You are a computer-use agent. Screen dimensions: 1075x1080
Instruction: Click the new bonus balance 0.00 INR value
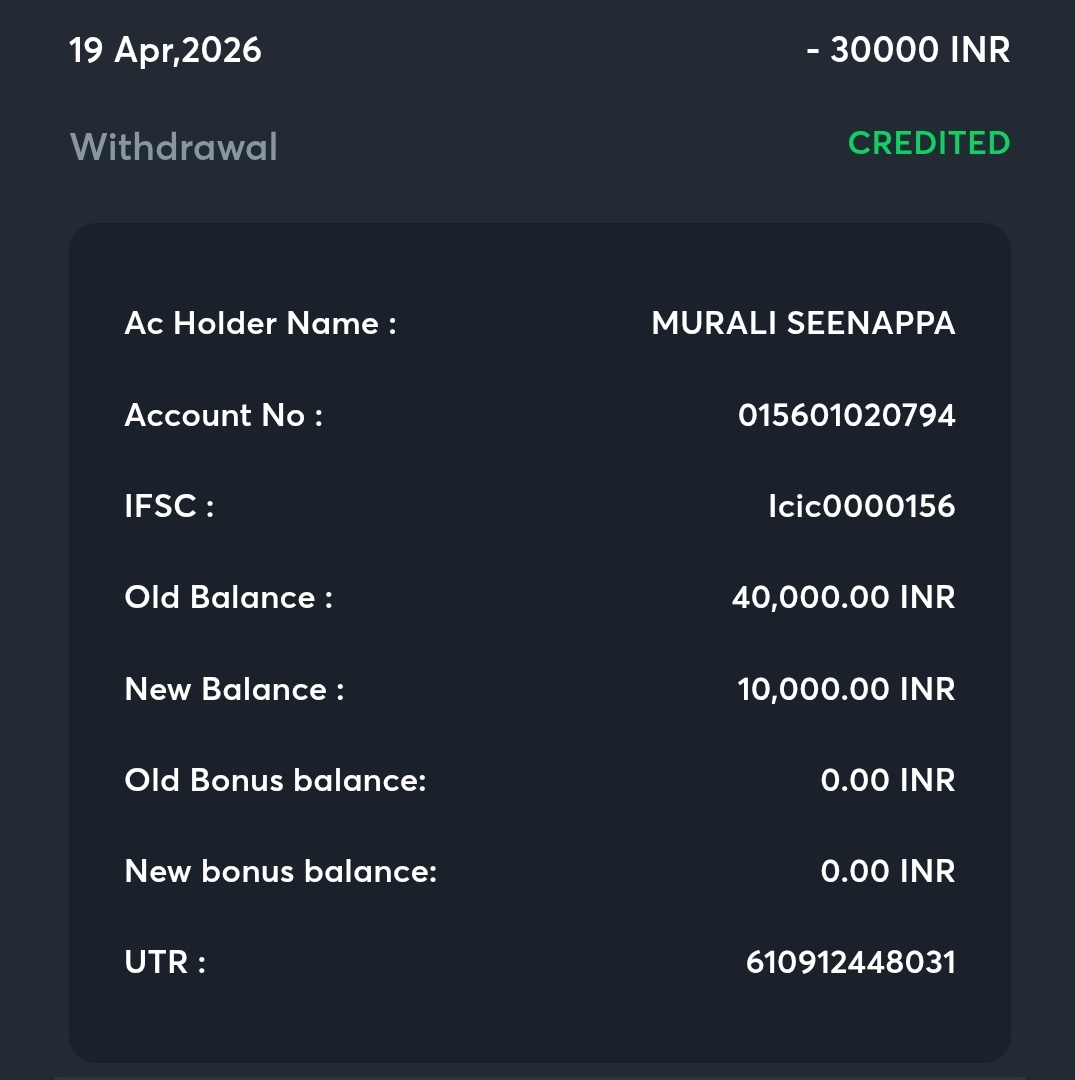coord(887,871)
